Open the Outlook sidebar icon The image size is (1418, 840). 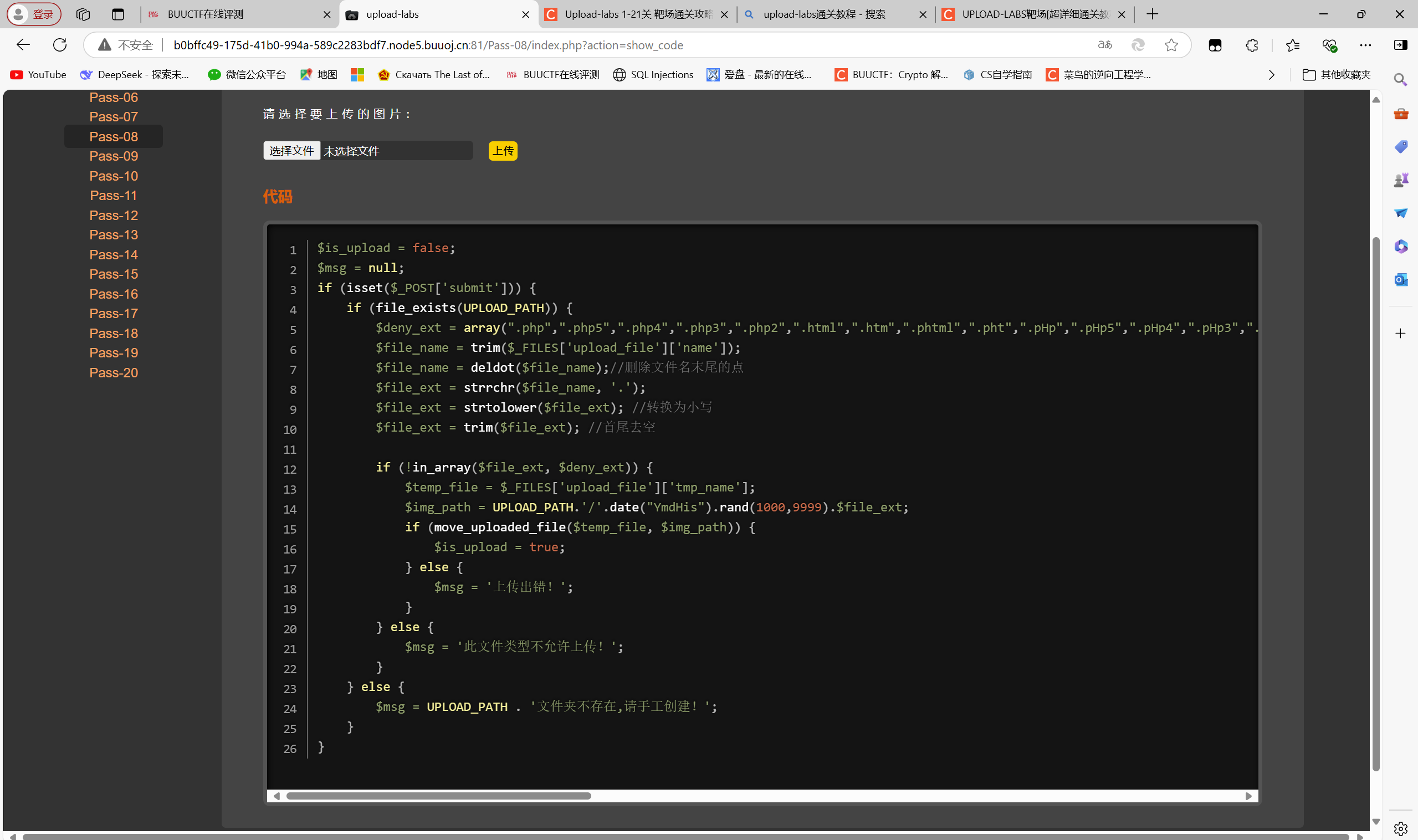(1400, 279)
